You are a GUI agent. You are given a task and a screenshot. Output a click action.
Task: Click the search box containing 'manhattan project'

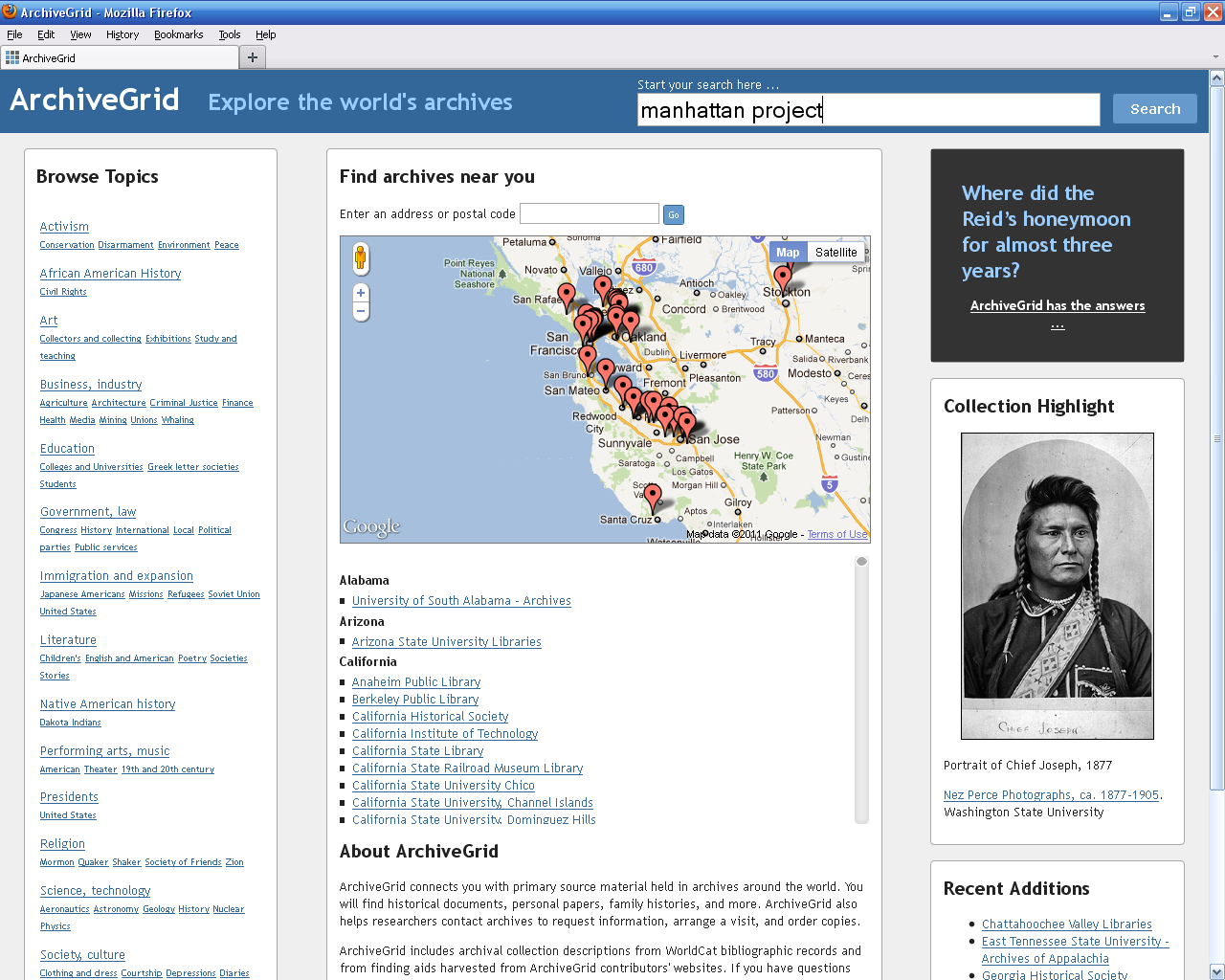[x=869, y=110]
